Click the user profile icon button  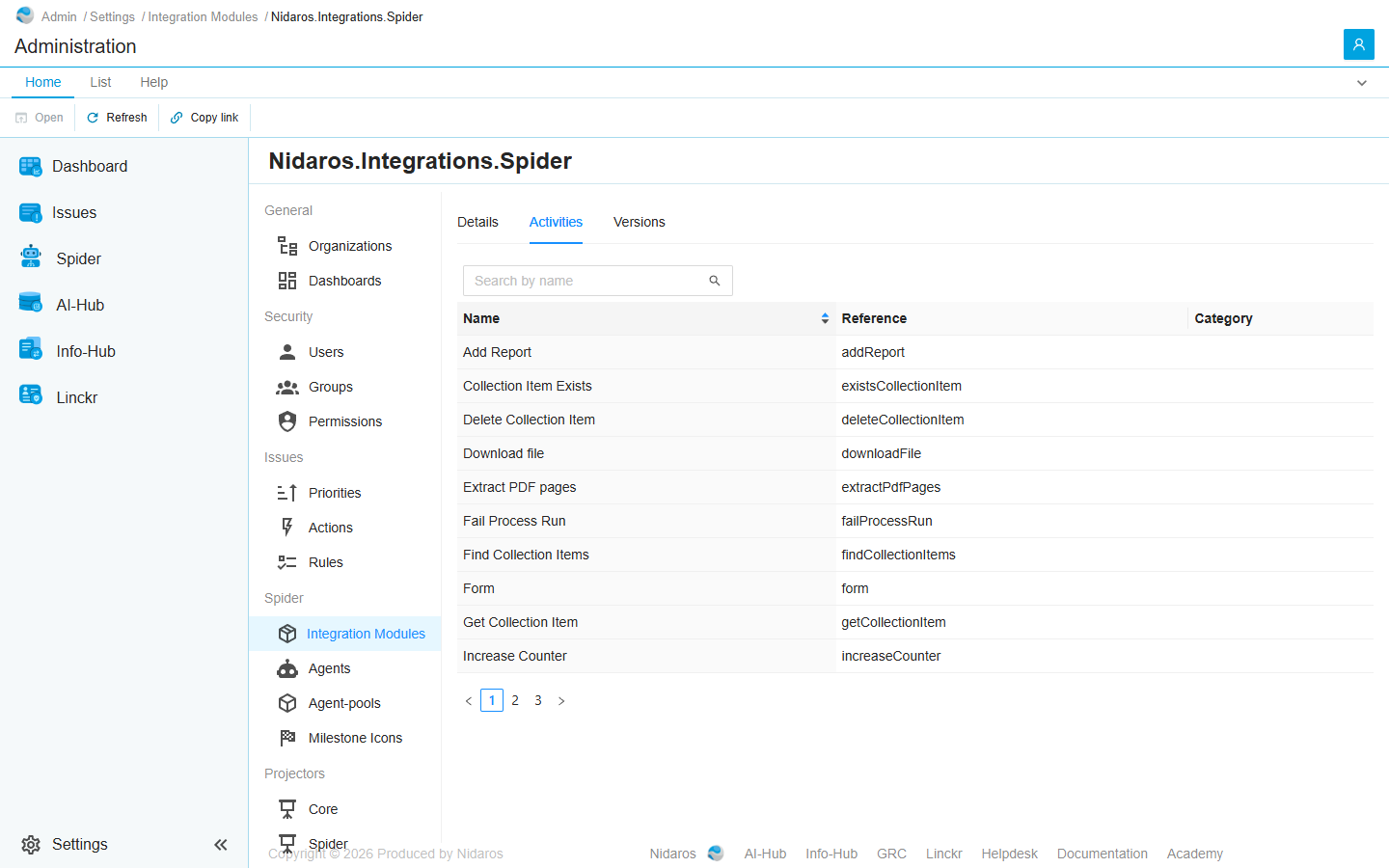pos(1359,44)
